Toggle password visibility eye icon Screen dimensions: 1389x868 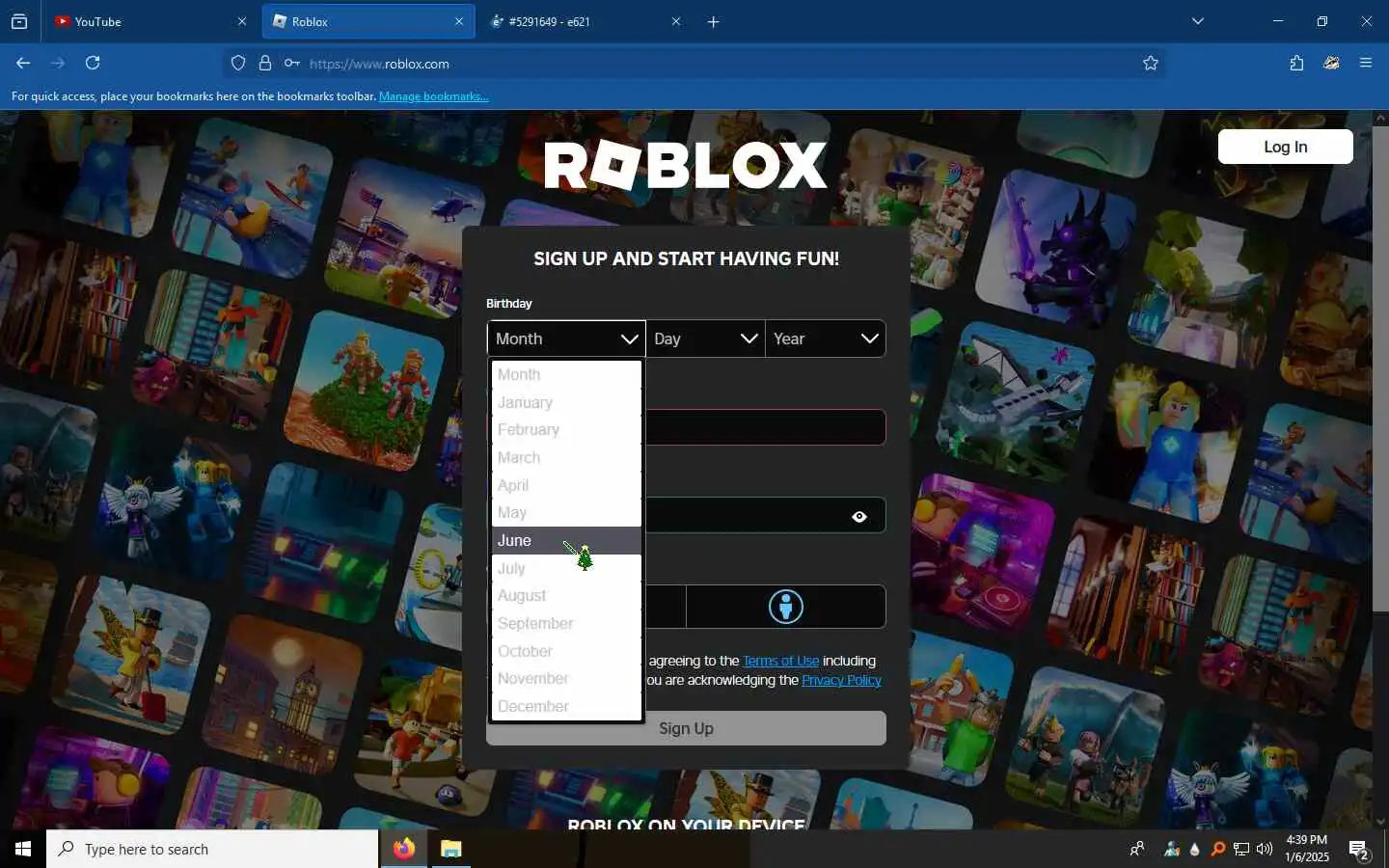pos(859,517)
